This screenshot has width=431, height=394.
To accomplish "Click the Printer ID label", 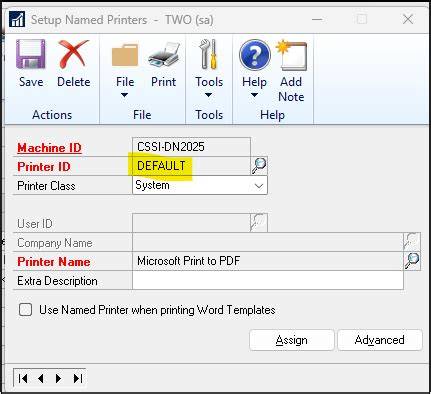I will [x=44, y=166].
